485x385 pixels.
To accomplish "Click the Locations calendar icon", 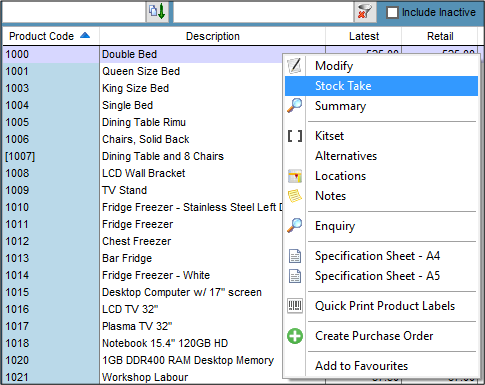I will (x=295, y=176).
